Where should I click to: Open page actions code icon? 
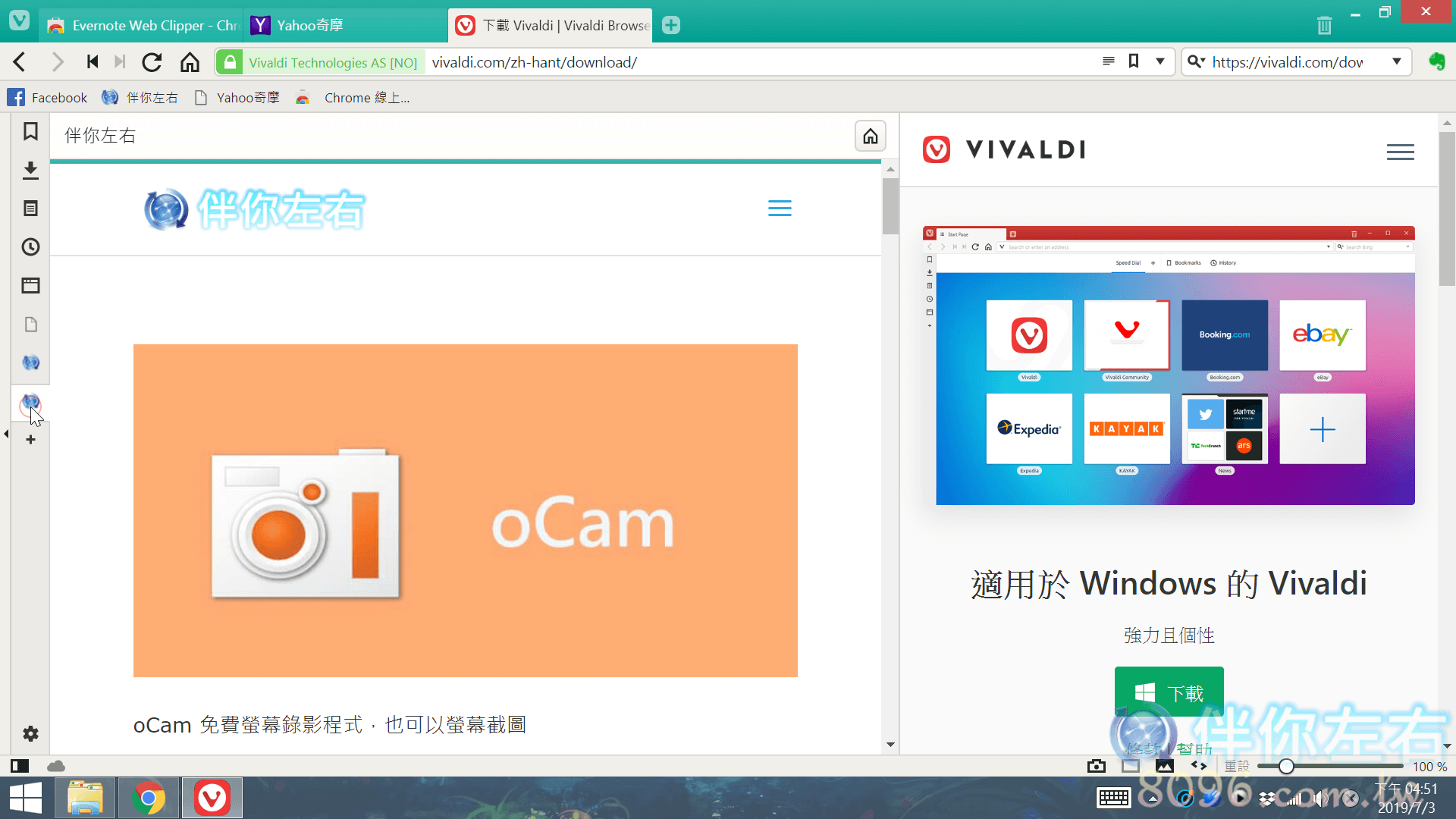pyautogui.click(x=1198, y=766)
